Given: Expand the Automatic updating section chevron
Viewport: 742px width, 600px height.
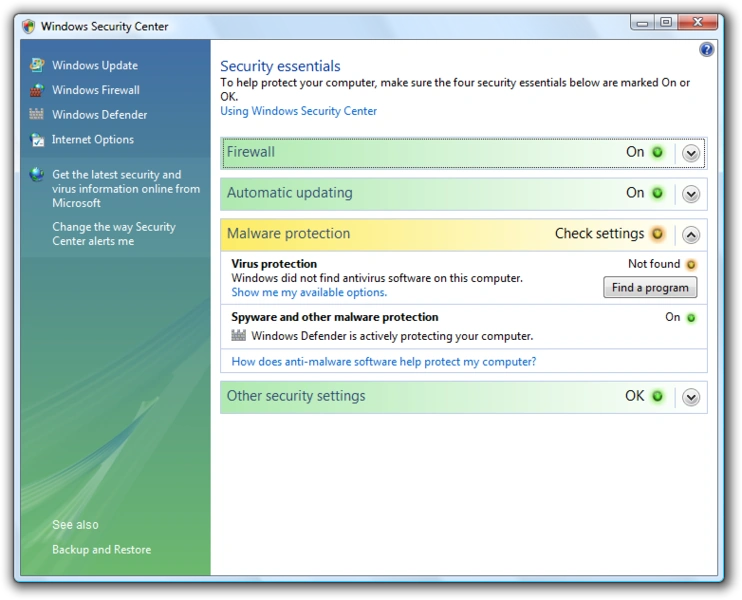Looking at the screenshot, I should (x=691, y=194).
